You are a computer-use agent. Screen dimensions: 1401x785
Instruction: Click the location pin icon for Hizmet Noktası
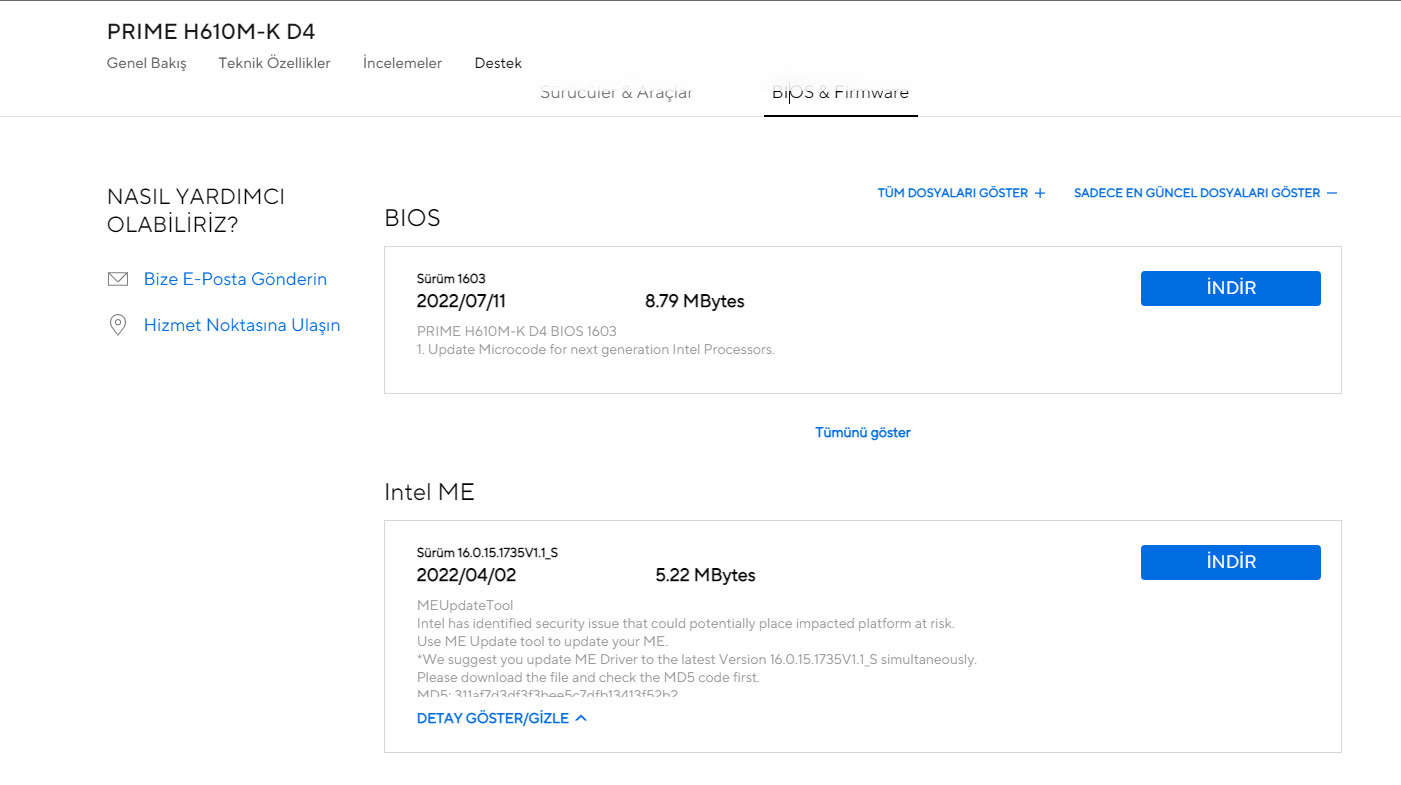[x=118, y=325]
